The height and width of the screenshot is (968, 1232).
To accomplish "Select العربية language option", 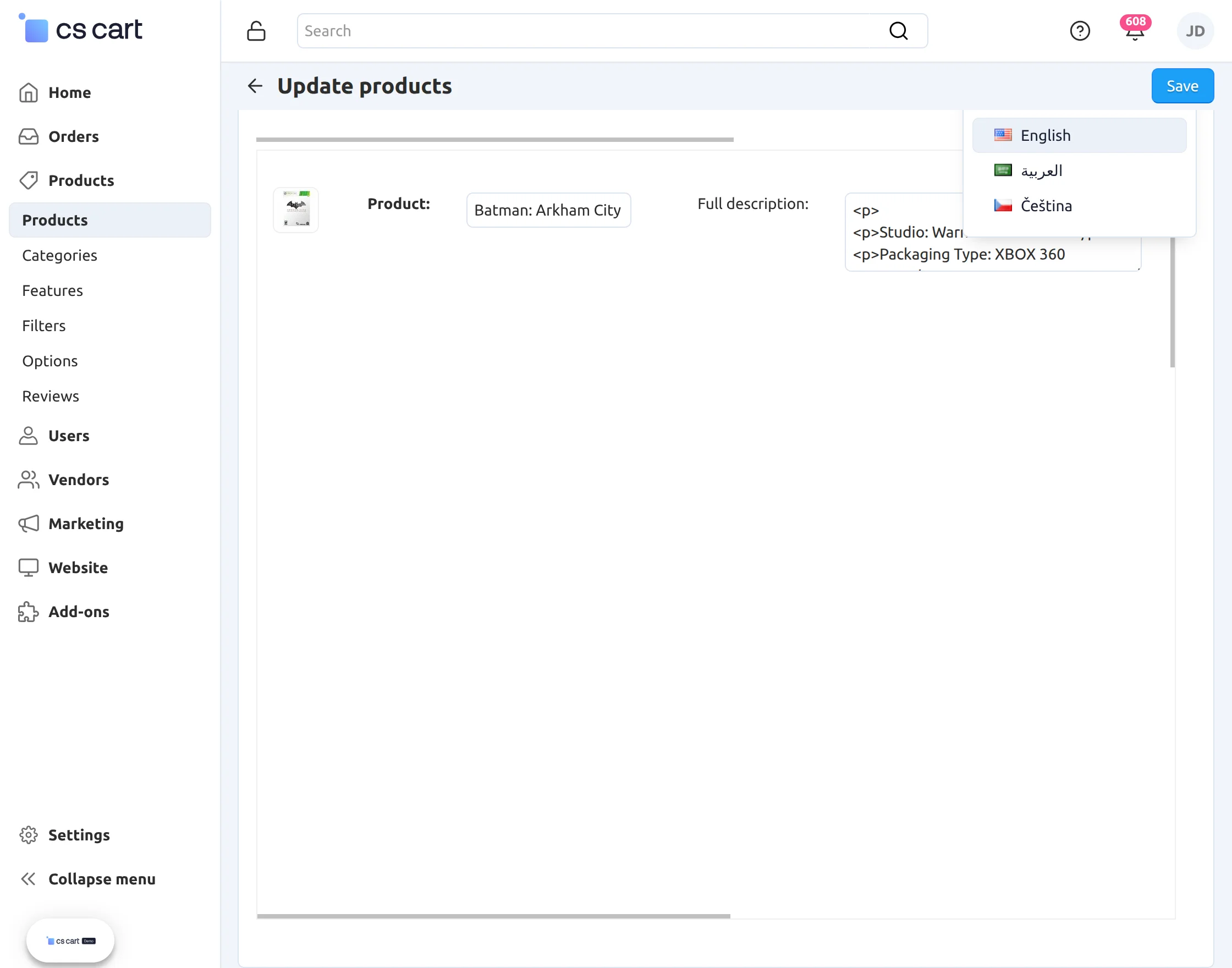I will coord(1079,170).
